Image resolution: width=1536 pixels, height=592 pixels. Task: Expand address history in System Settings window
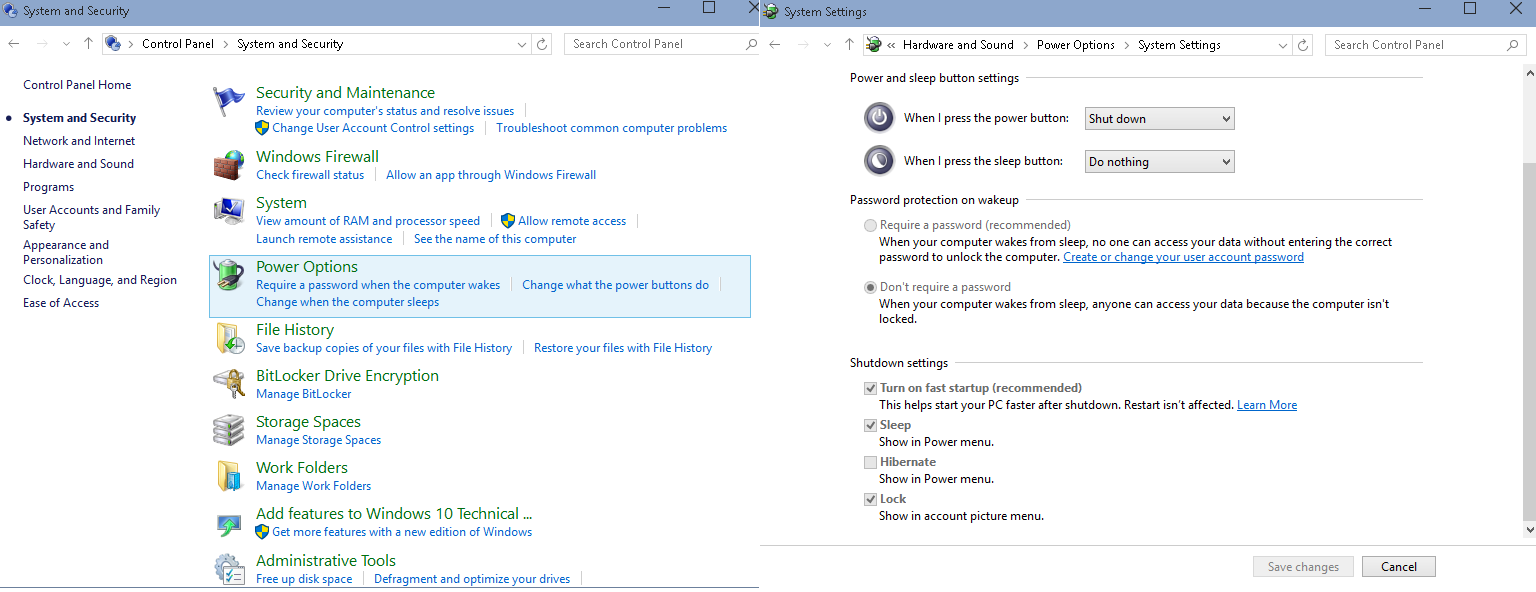[x=1283, y=45]
